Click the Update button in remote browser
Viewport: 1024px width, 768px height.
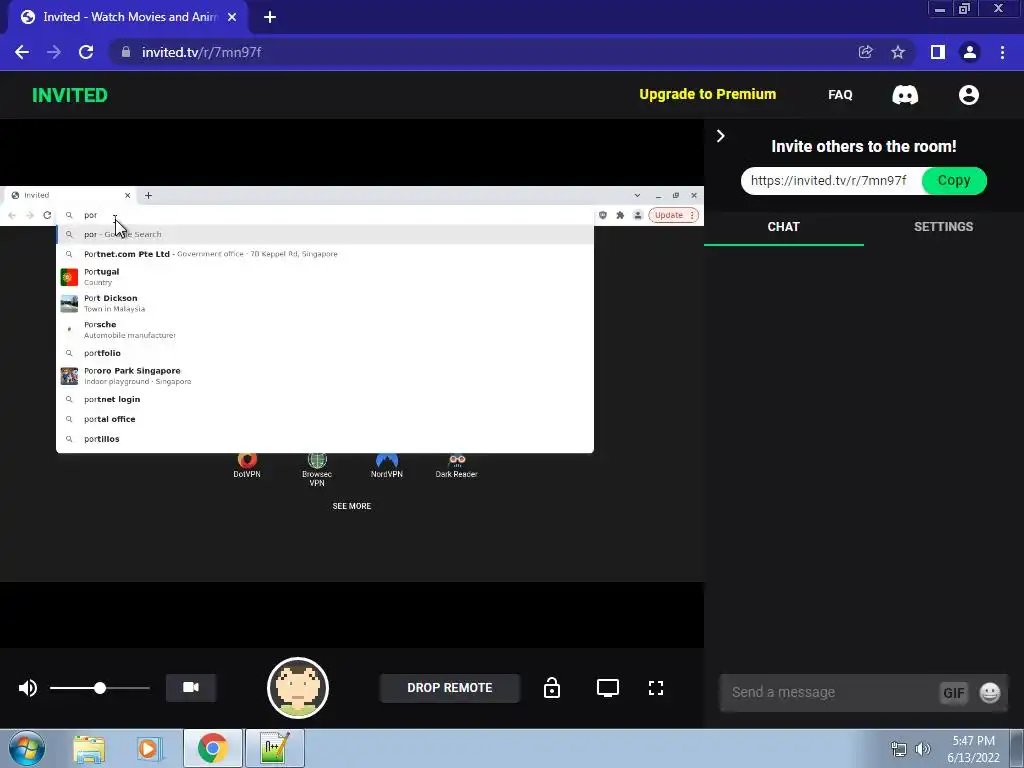coord(673,215)
